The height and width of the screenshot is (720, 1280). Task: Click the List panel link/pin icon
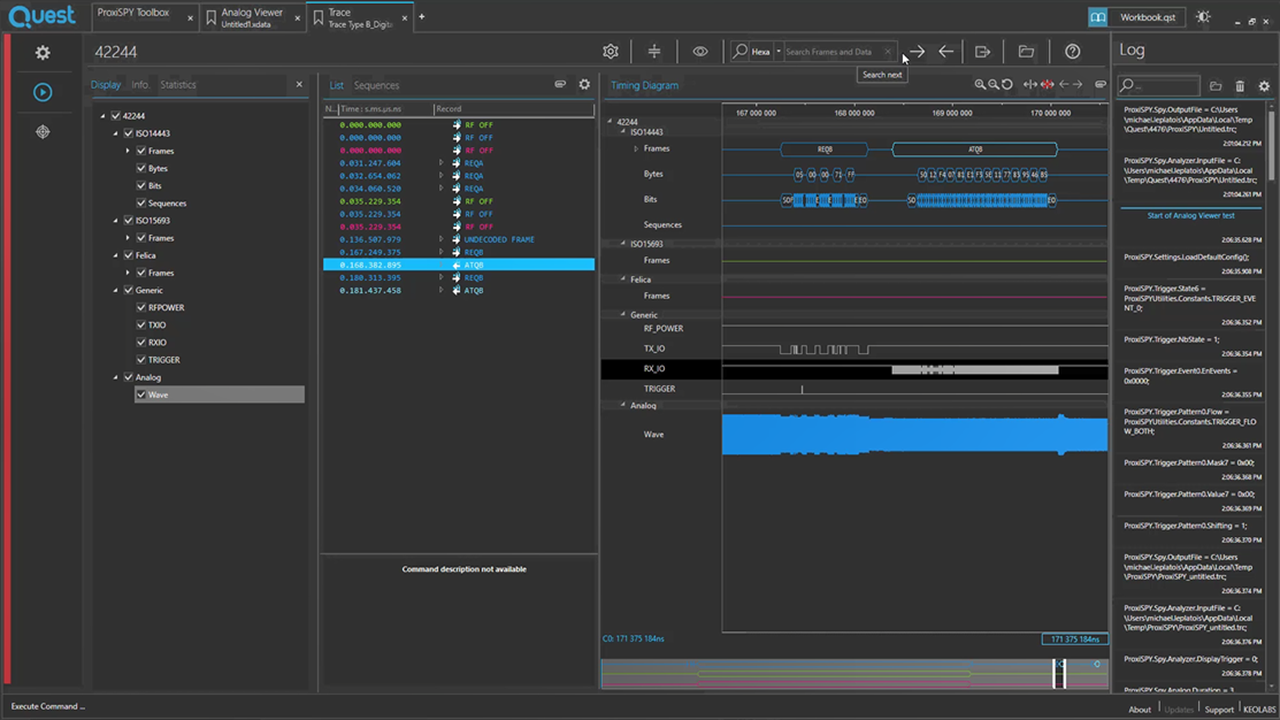(561, 85)
